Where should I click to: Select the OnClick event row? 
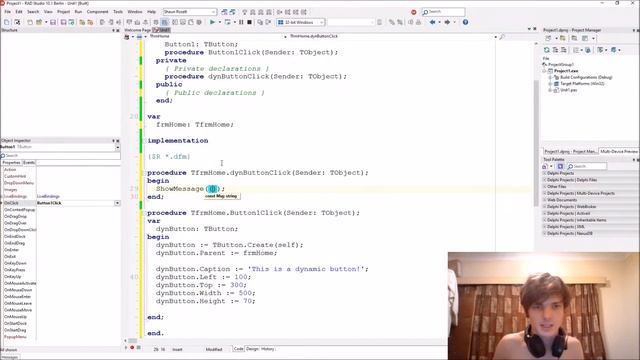pos(60,203)
